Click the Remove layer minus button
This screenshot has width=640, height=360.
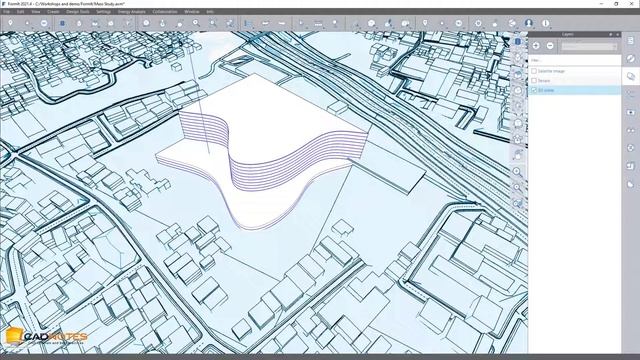550,46
